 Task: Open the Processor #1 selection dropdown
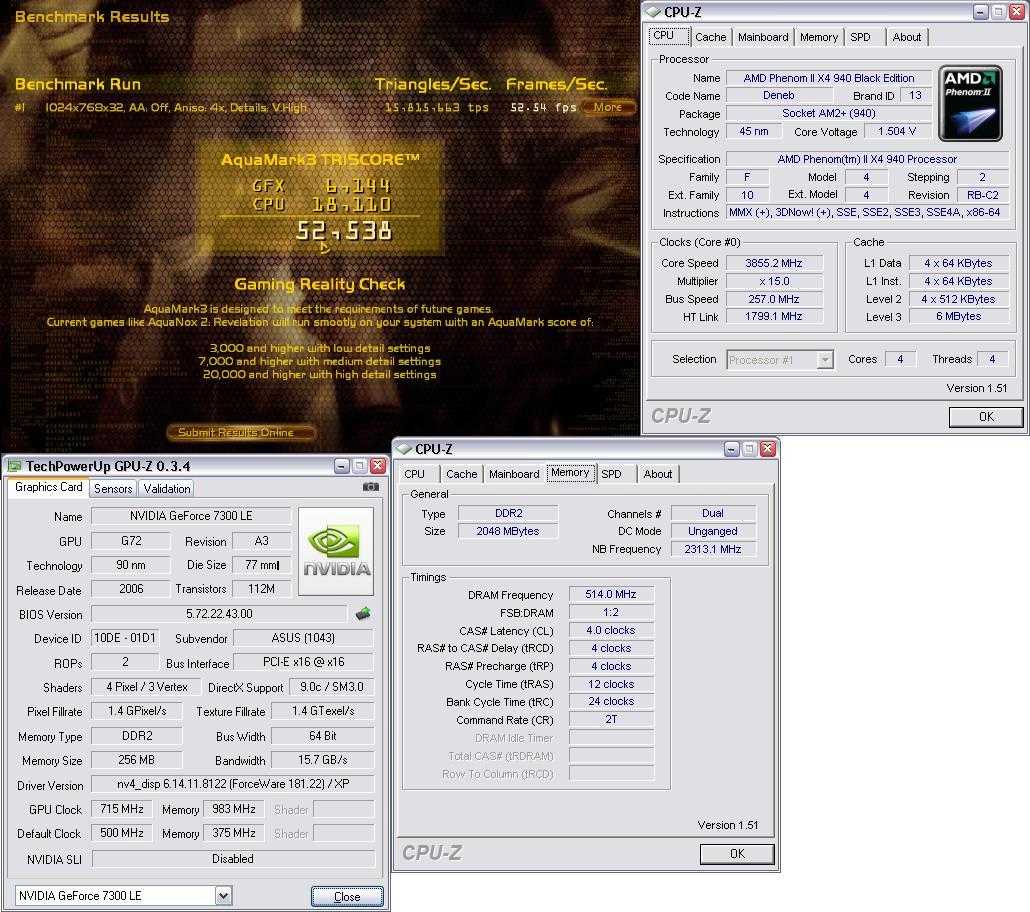[825, 359]
